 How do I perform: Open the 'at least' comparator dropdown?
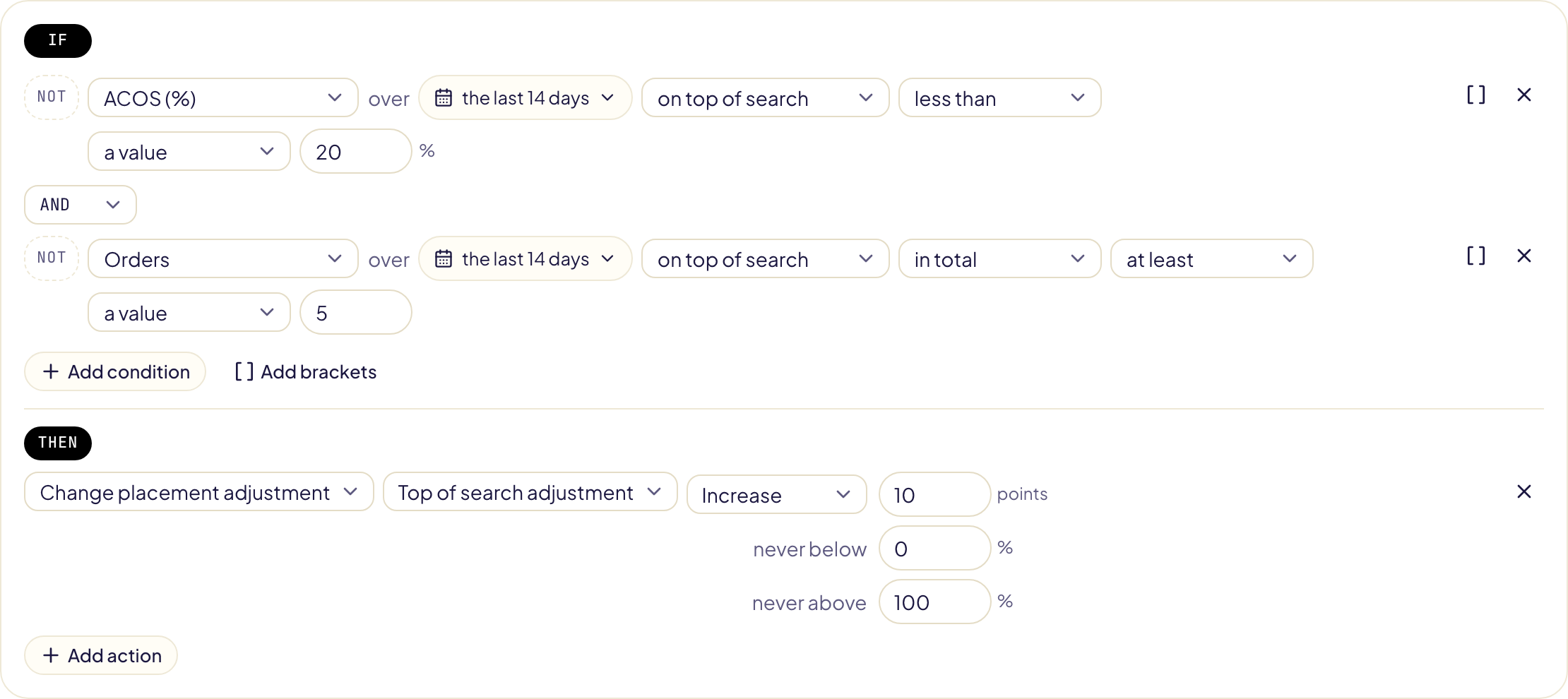pos(1212,259)
